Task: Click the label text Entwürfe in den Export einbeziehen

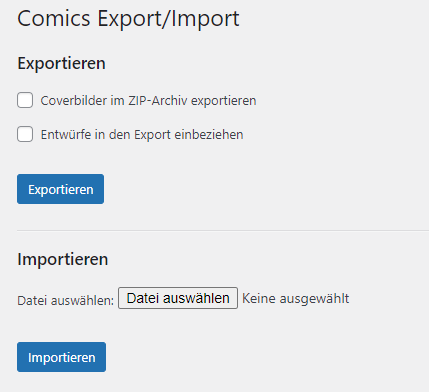Action: coord(142,135)
